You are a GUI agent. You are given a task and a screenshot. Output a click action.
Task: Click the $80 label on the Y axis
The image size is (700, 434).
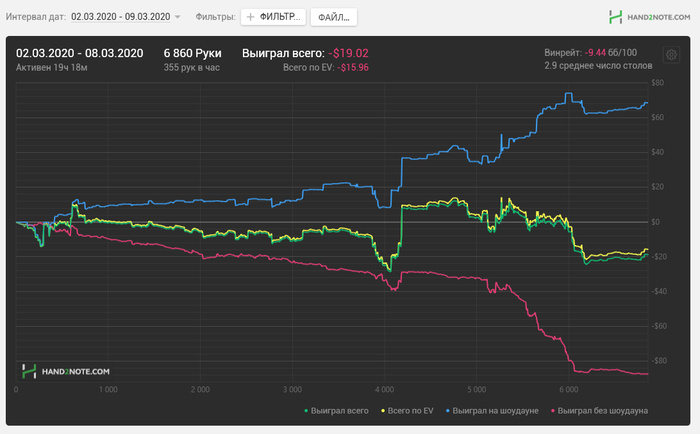pyautogui.click(x=658, y=83)
